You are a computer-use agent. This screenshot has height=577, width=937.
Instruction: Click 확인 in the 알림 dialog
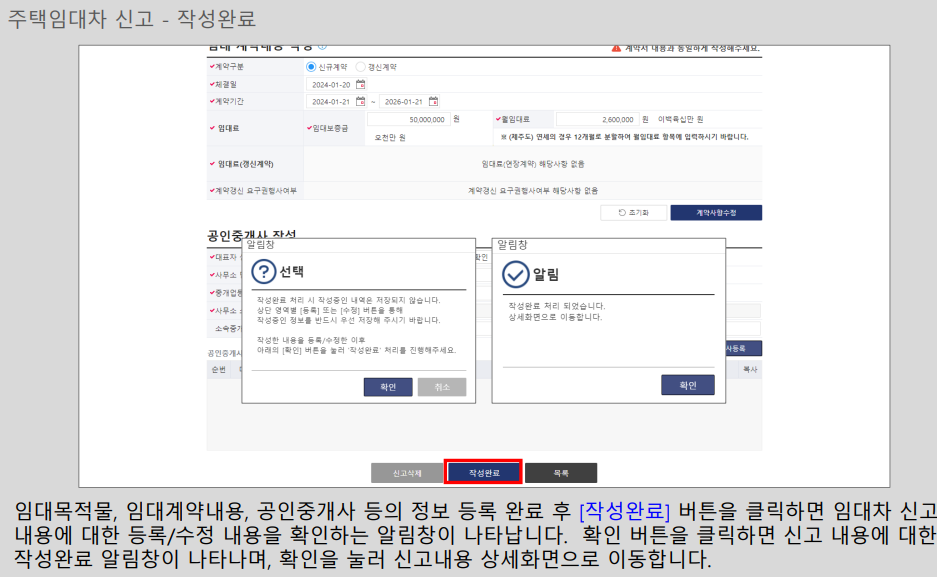(x=689, y=384)
